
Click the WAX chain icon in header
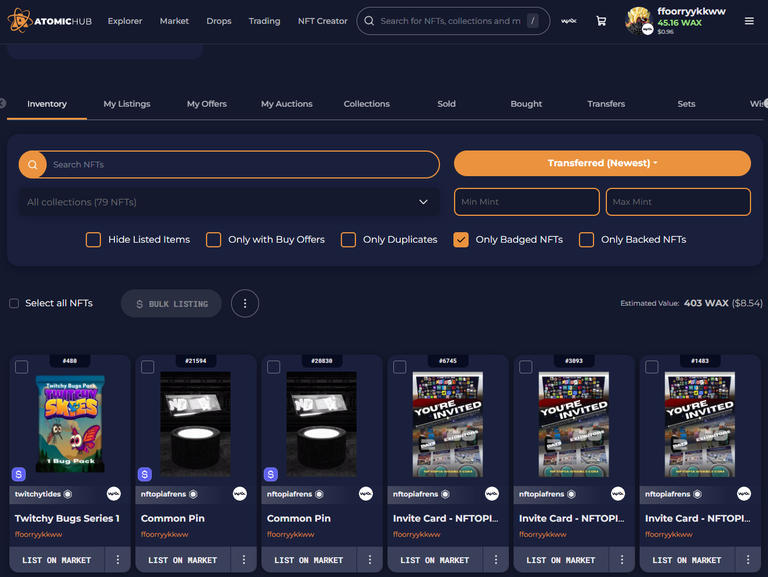tap(569, 21)
